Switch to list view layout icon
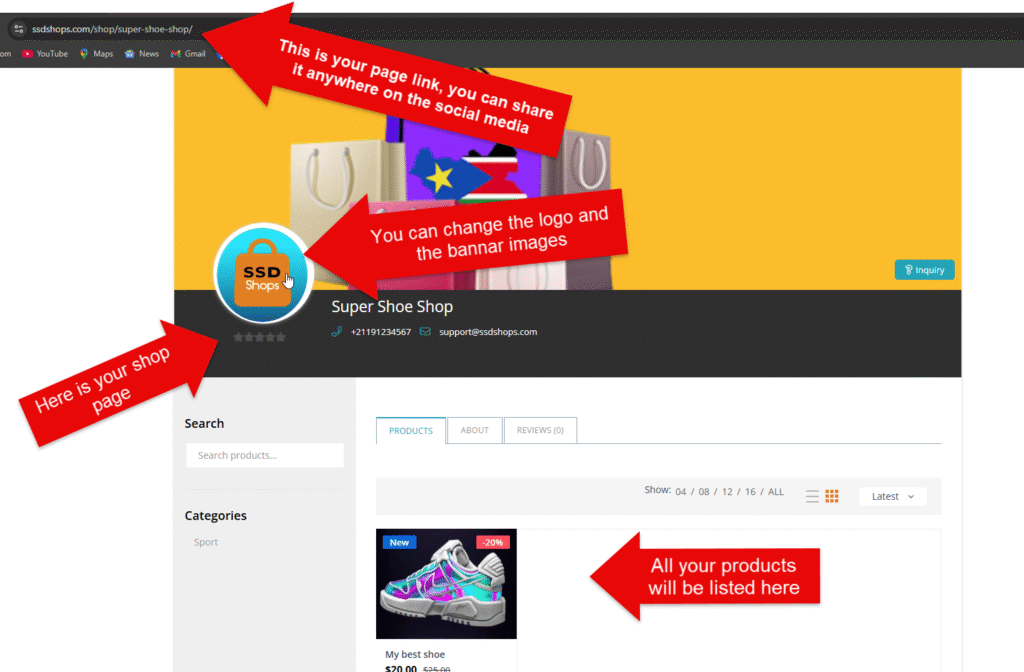1024x672 pixels. 812,496
